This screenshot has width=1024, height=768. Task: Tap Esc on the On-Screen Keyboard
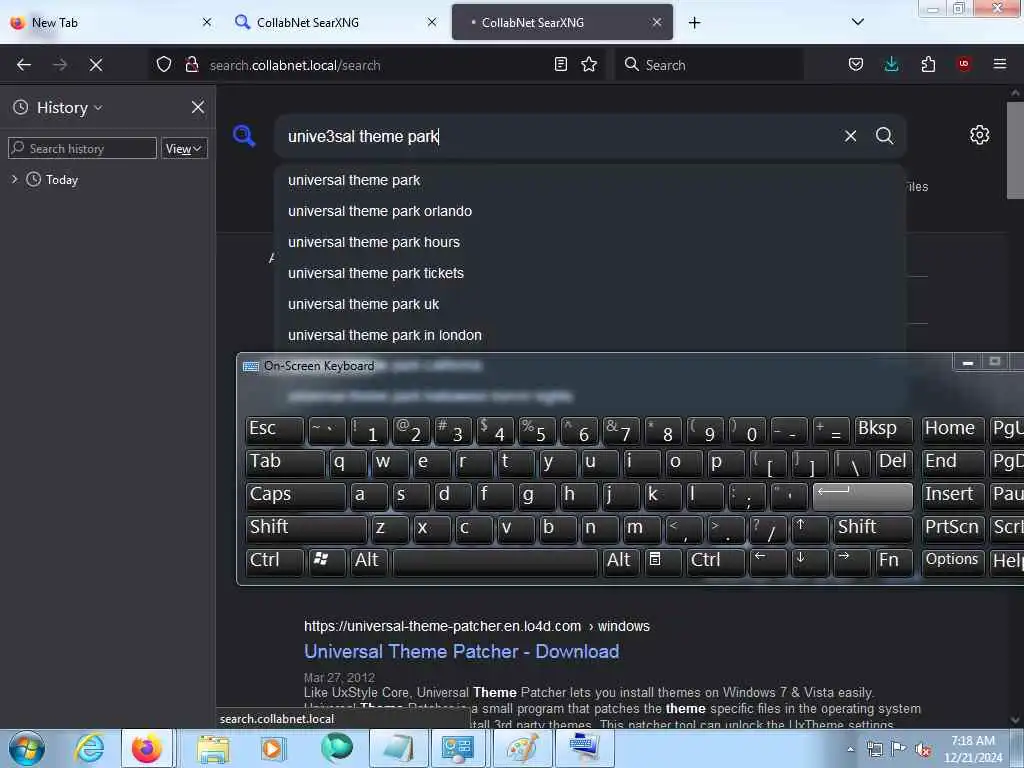tap(274, 430)
